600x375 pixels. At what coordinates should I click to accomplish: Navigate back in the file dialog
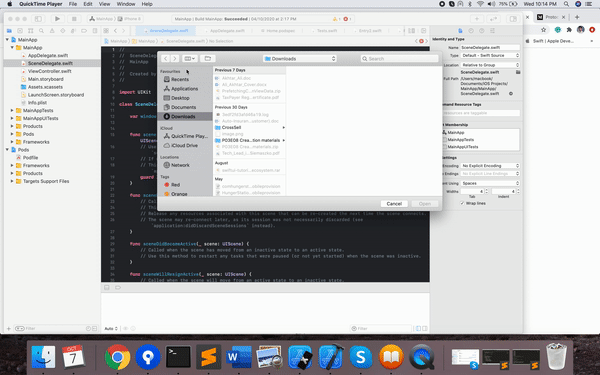pos(165,59)
